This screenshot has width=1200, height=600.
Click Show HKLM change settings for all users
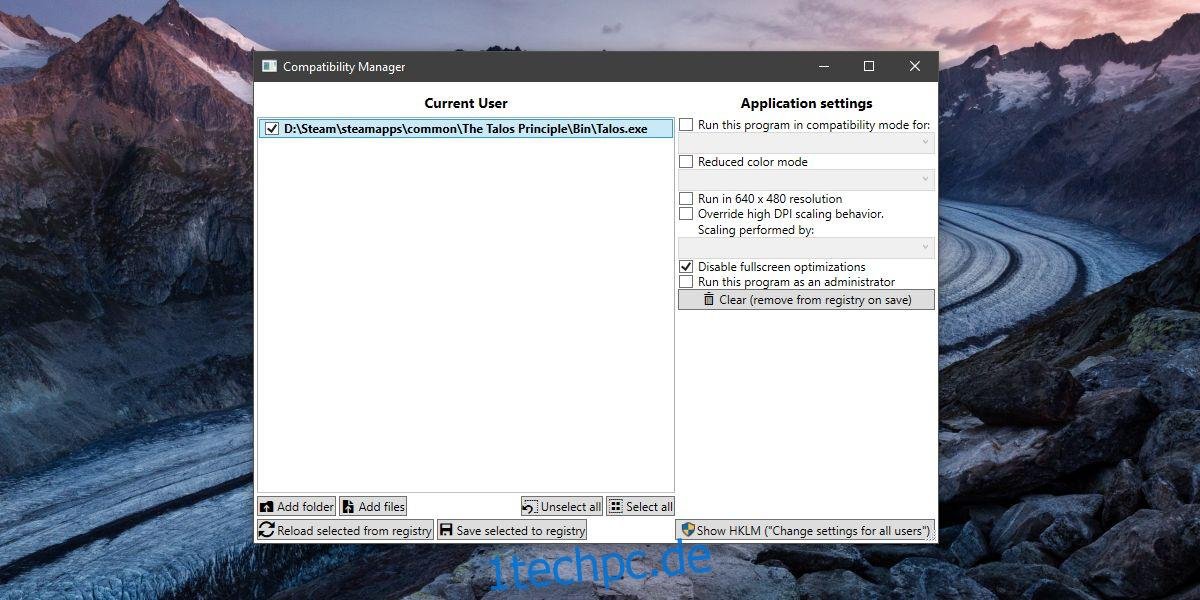(806, 530)
